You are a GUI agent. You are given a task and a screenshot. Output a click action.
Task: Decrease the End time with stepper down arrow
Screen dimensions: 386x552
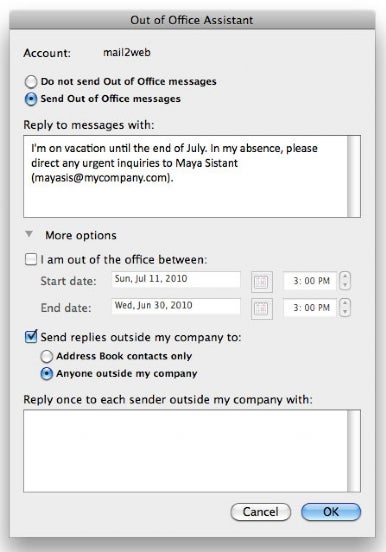coord(345,312)
